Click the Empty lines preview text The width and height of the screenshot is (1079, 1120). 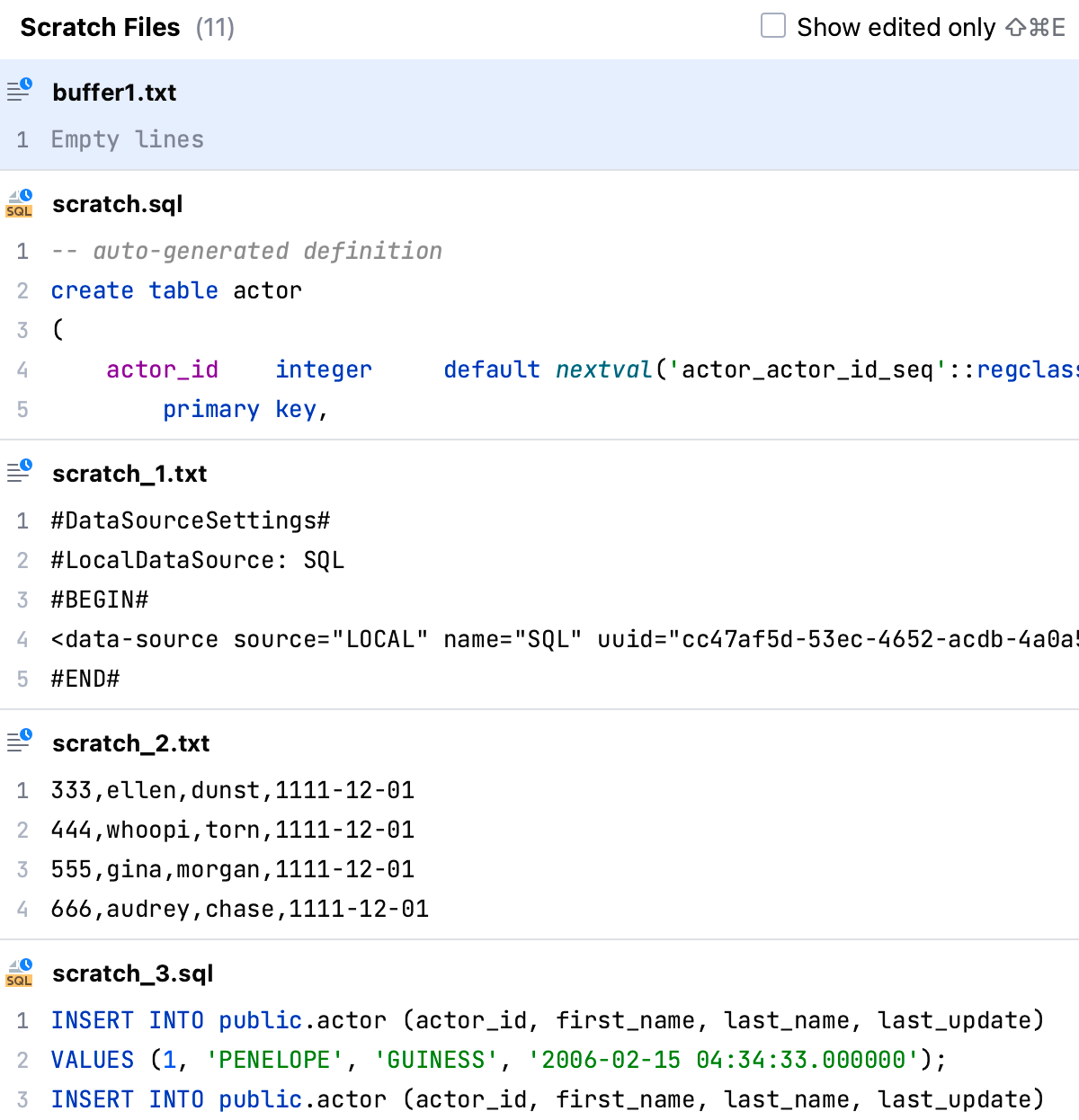pyautogui.click(x=127, y=139)
